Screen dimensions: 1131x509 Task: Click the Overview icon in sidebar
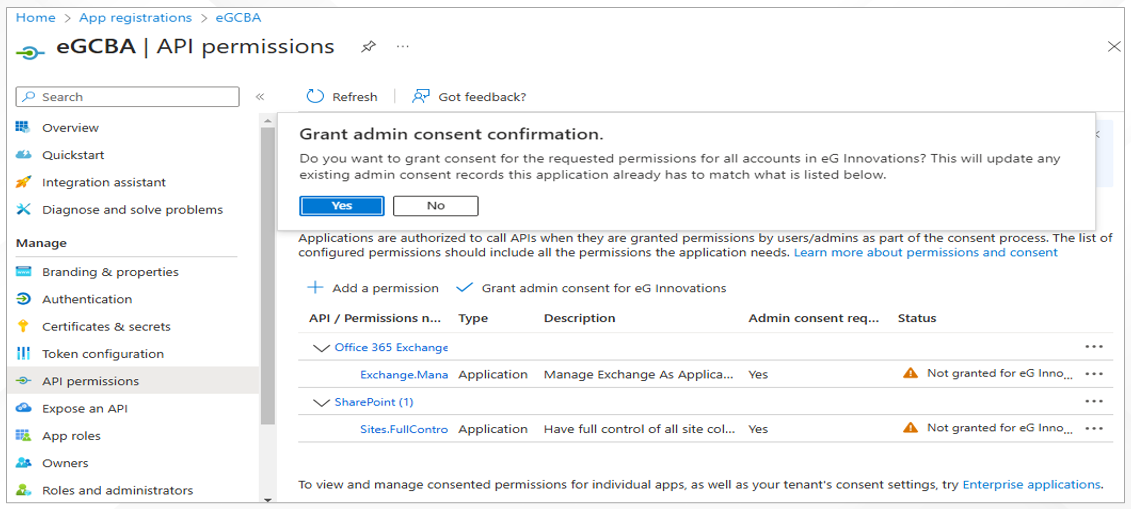click(23, 128)
